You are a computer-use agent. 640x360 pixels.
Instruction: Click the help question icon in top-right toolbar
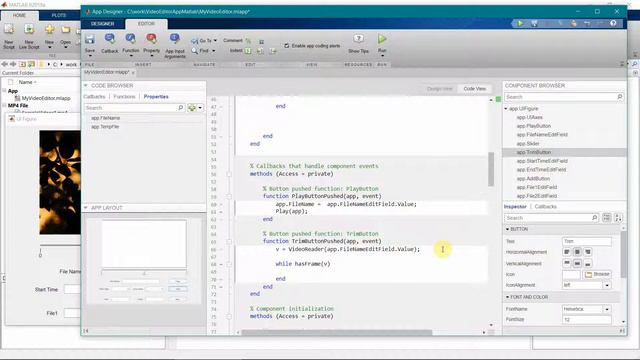point(613,23)
